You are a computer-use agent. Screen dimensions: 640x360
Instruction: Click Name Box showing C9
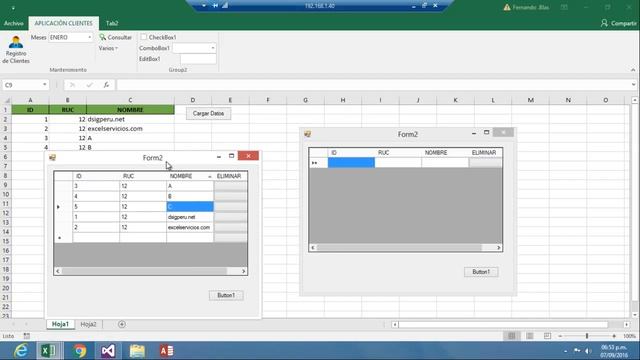[x=22, y=85]
